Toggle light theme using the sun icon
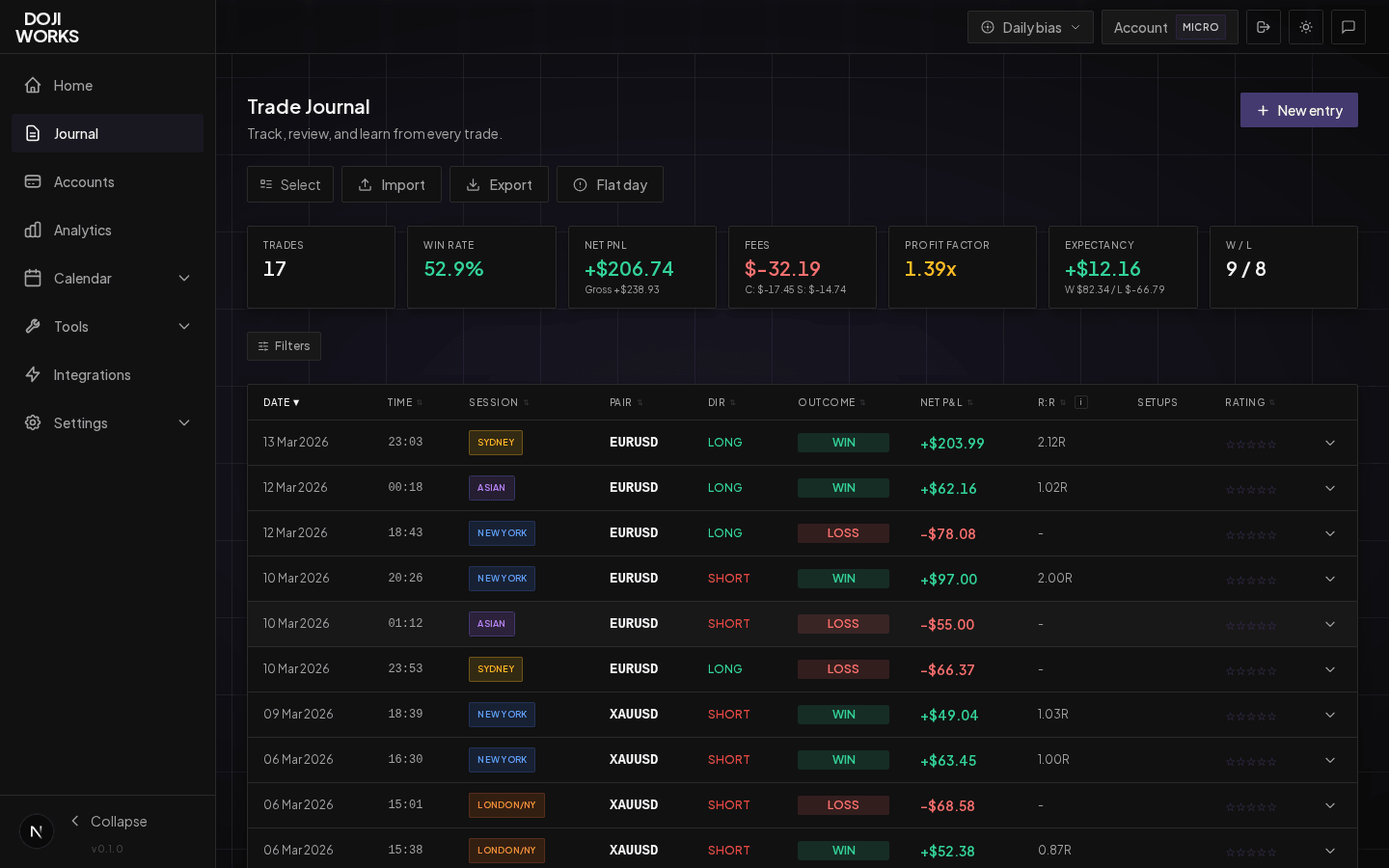1389x868 pixels. tap(1306, 27)
